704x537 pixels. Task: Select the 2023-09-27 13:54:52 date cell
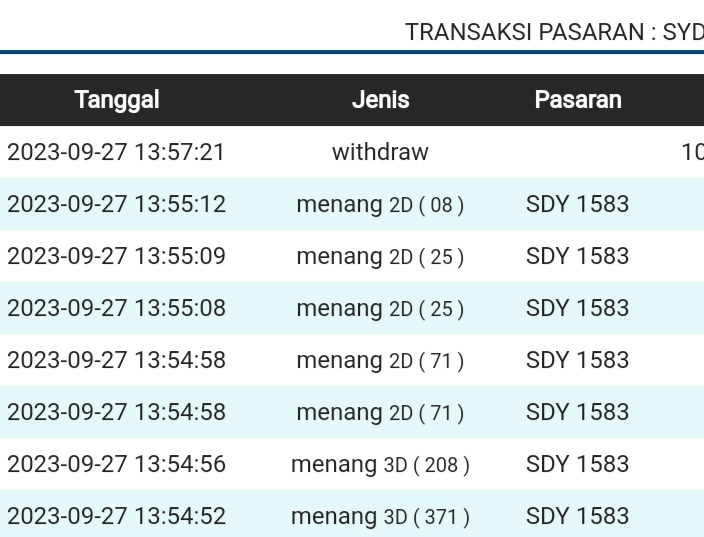(x=116, y=516)
